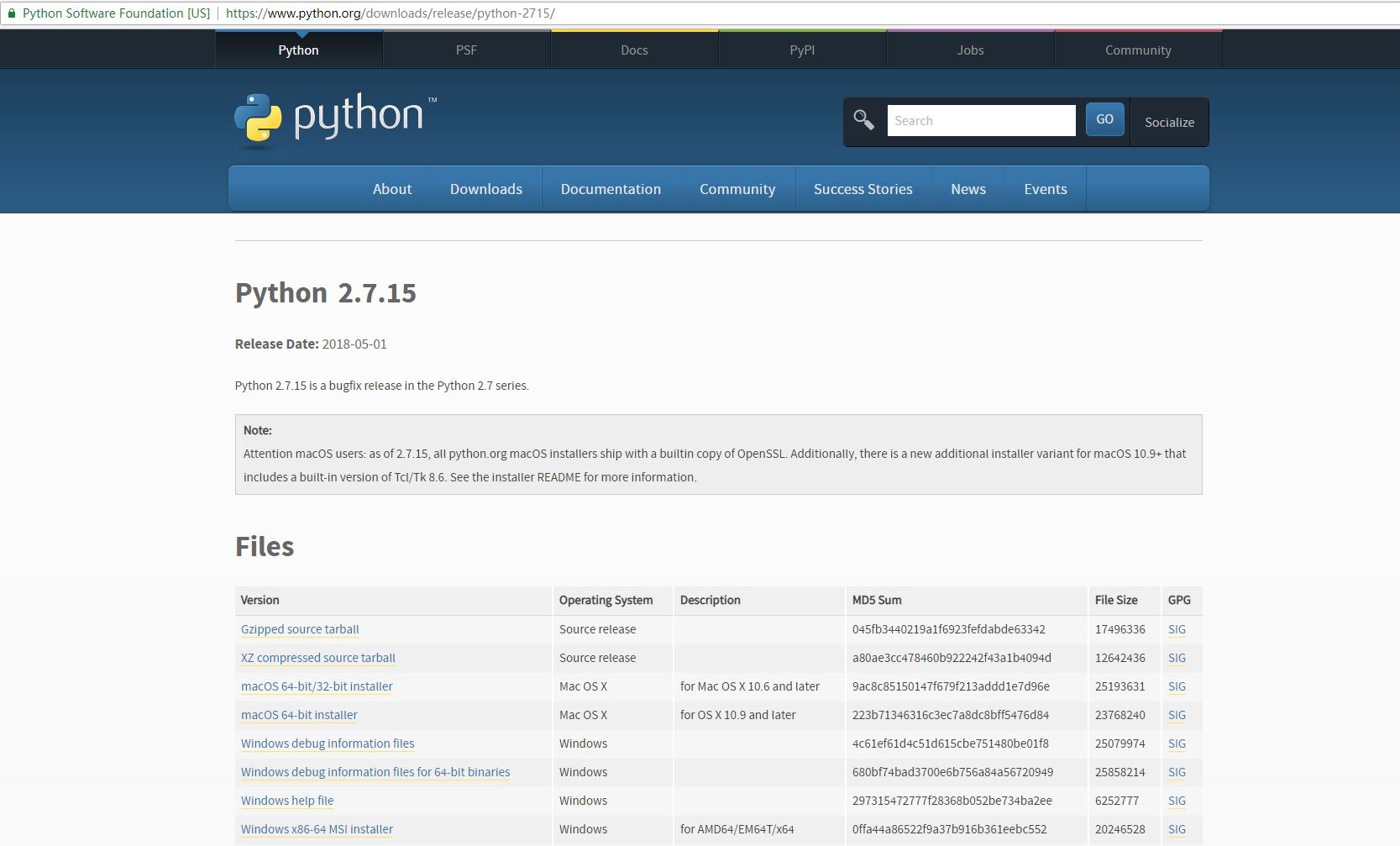Open SIG link for 64-bit binaries debug files
The width and height of the screenshot is (1400, 846).
[x=1177, y=772]
